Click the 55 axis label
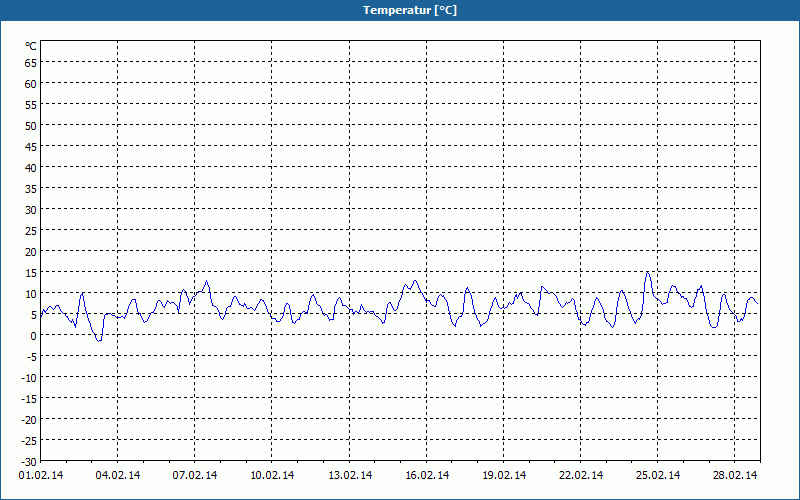 click(31, 105)
